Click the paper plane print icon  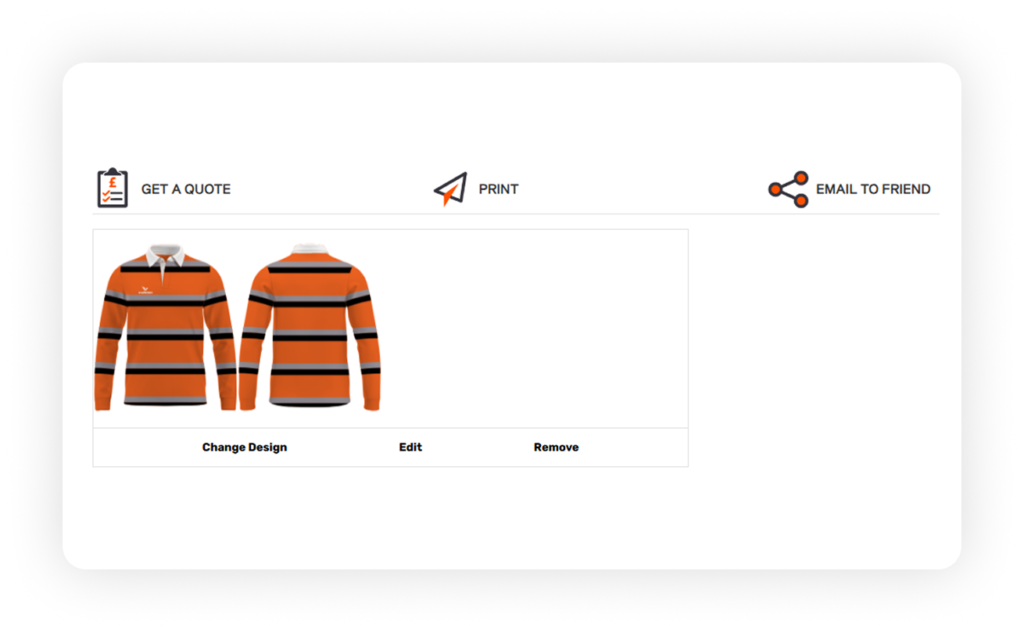[x=451, y=189]
